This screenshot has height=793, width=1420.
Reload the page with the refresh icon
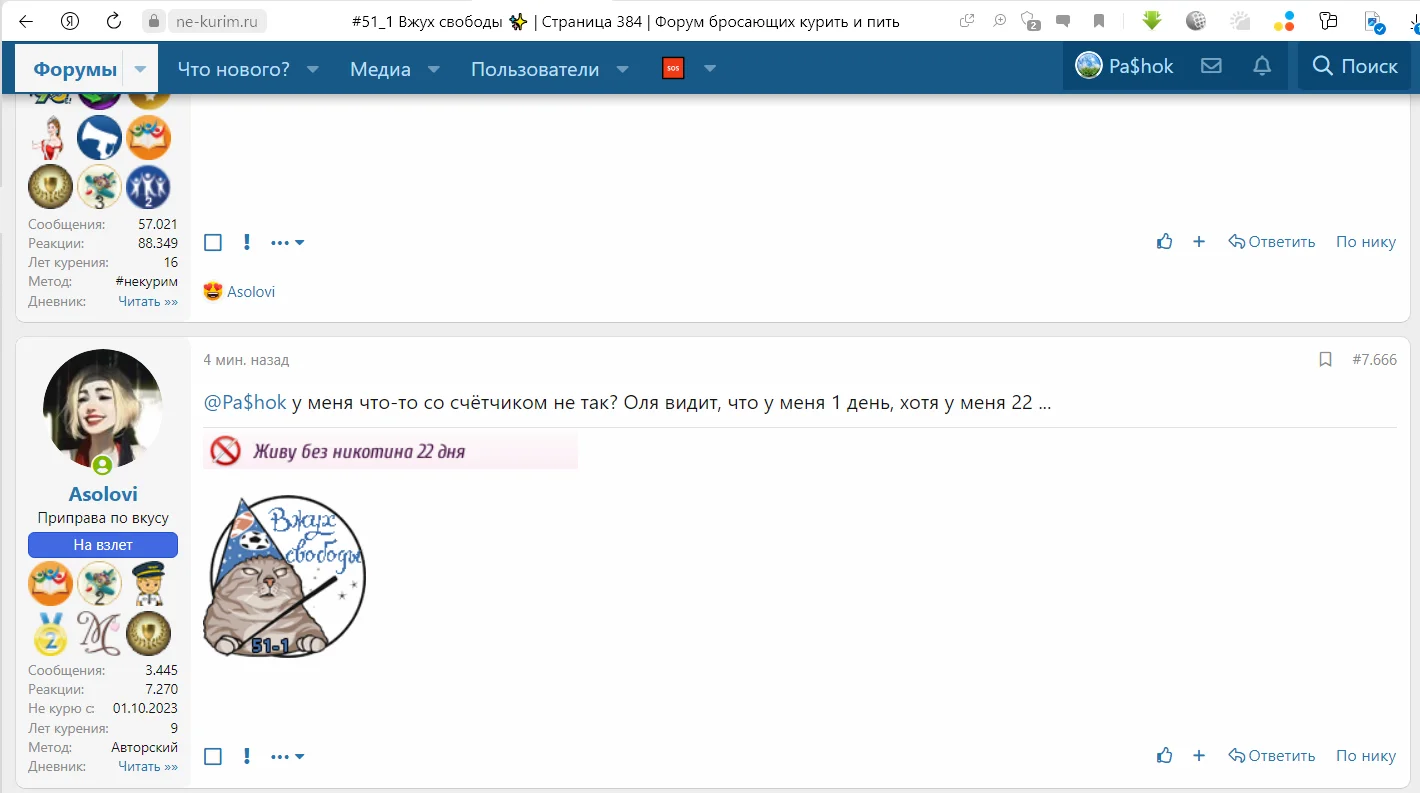click(114, 21)
